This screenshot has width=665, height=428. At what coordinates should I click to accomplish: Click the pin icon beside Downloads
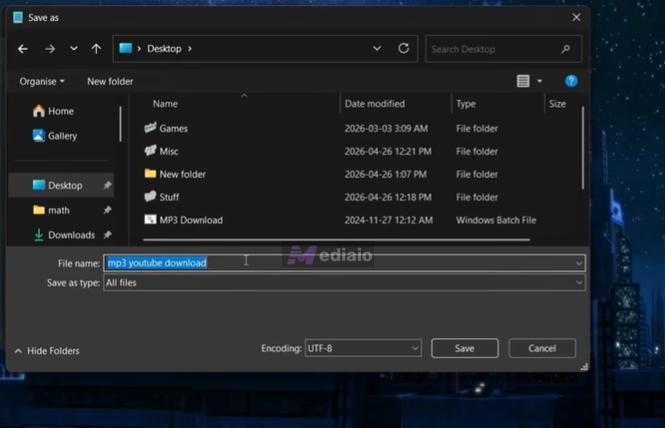coord(107,235)
